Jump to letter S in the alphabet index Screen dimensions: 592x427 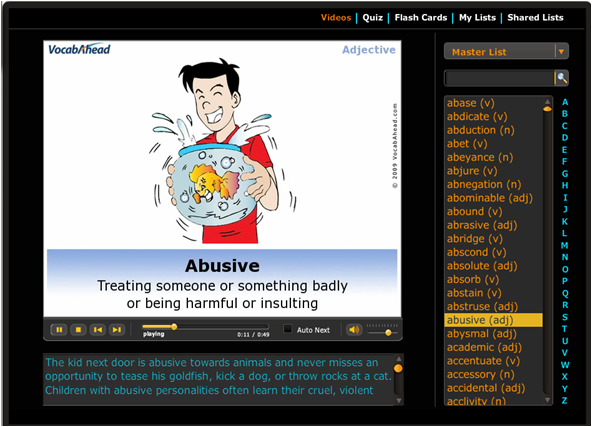click(x=564, y=317)
